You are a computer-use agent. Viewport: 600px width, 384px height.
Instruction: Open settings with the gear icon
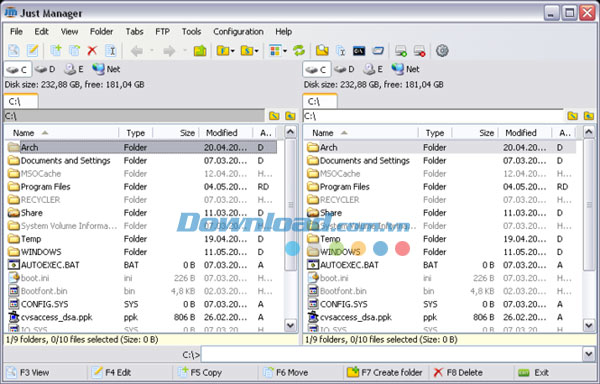coord(442,50)
